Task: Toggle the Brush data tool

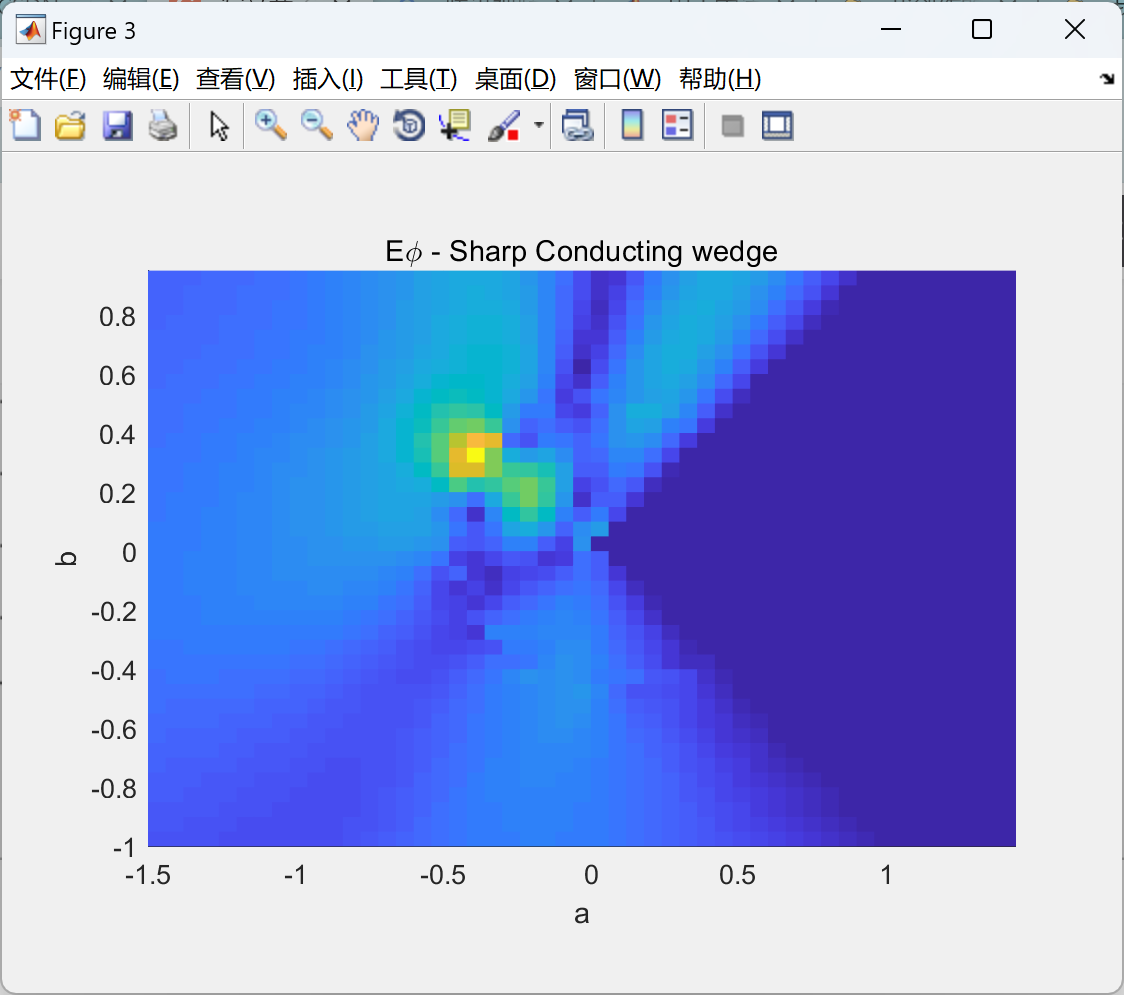Action: [504, 126]
